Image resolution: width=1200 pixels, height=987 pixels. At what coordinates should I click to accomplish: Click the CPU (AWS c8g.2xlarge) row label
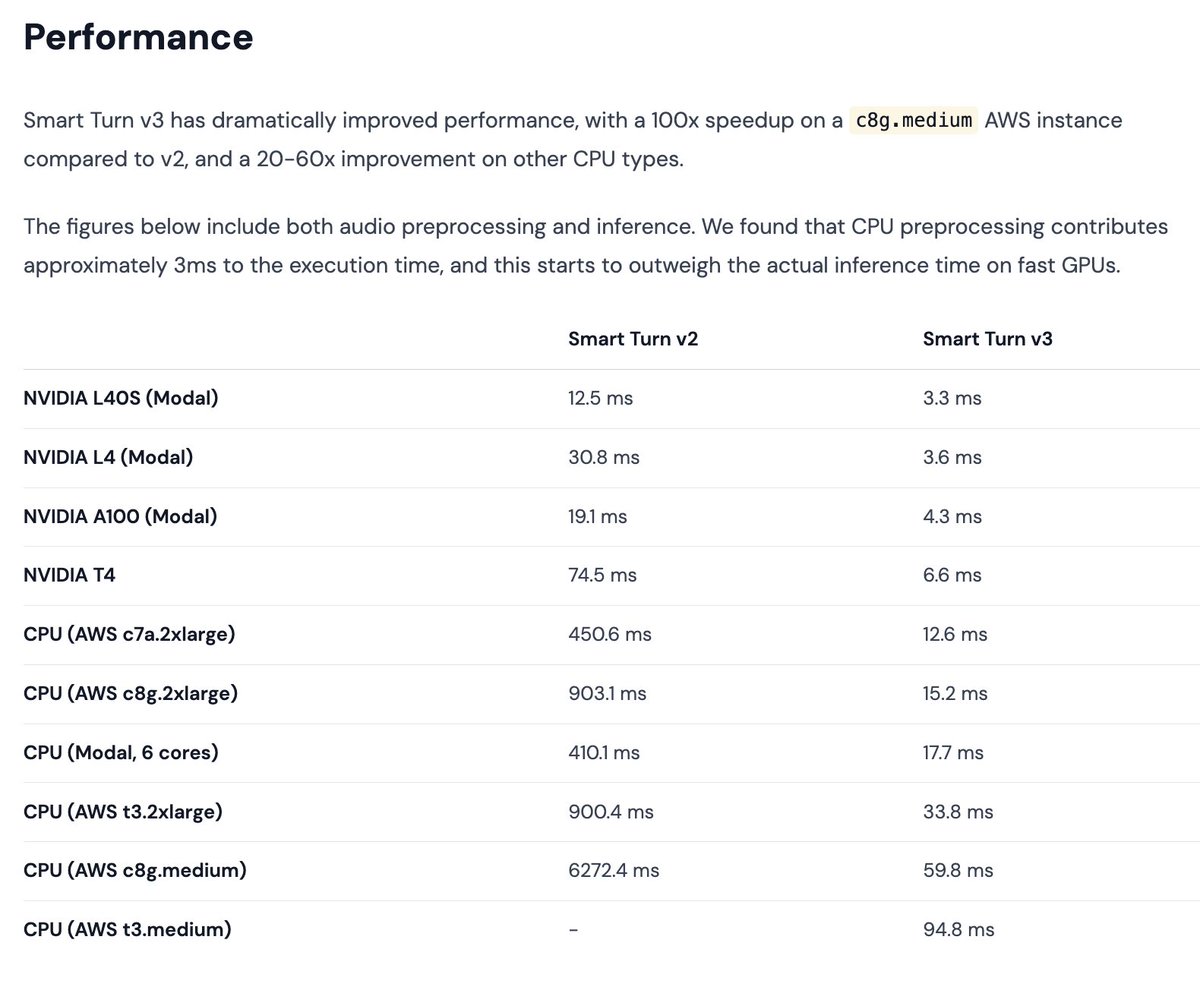pos(130,693)
